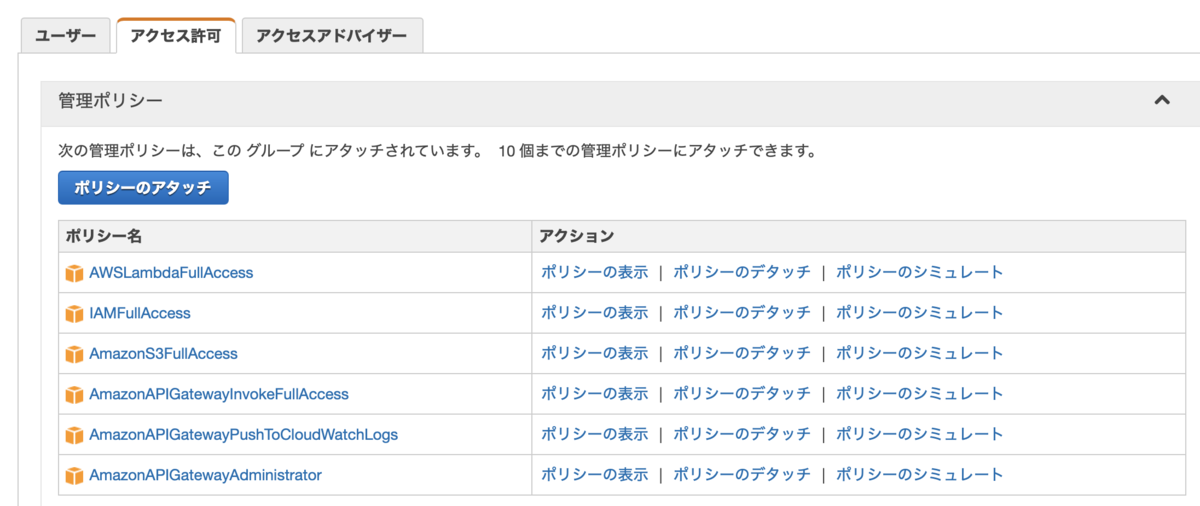Click the AmazonAPIGatewayAdministrator cube icon
Viewport: 1200px width, 506px height.
(x=74, y=476)
